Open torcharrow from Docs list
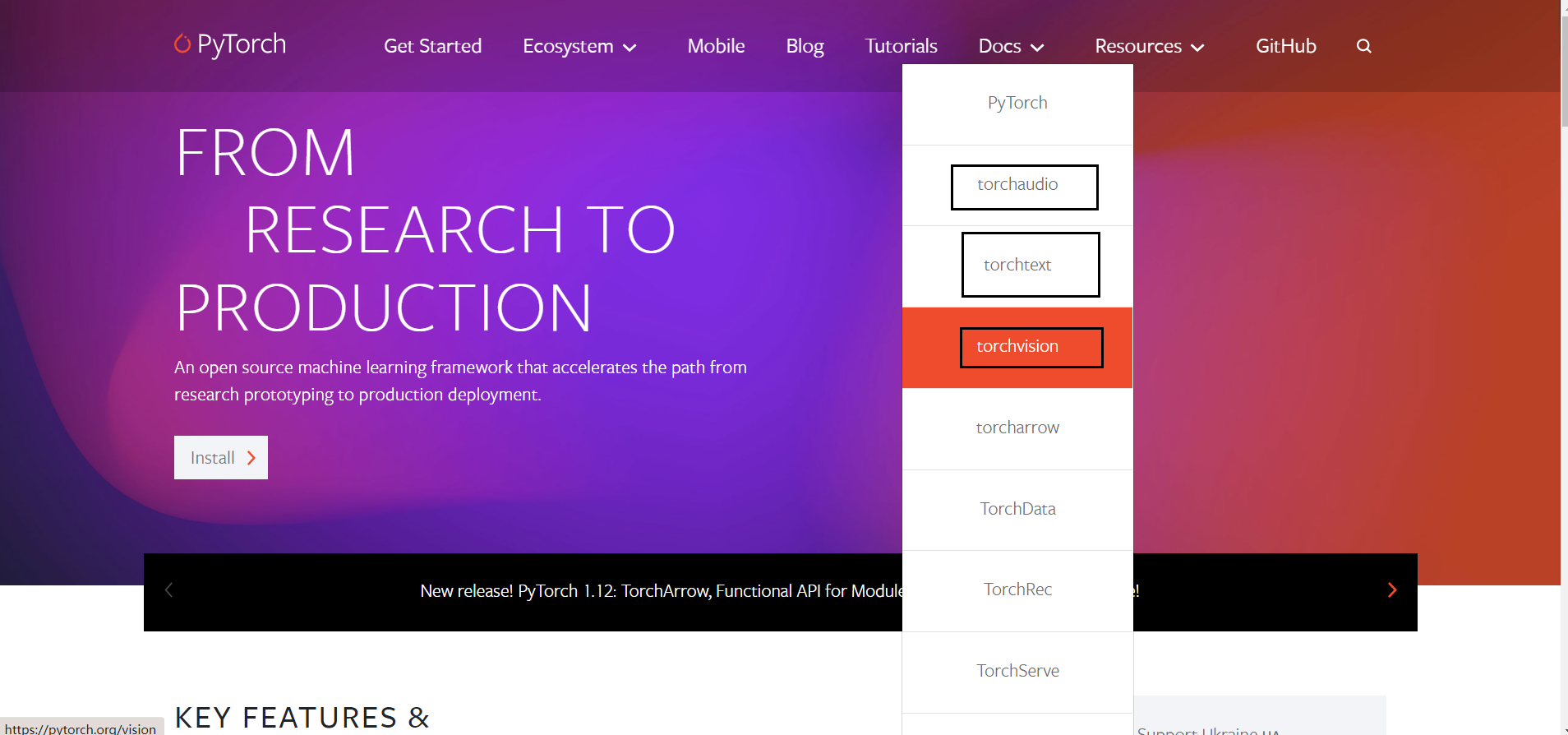 coord(1017,428)
